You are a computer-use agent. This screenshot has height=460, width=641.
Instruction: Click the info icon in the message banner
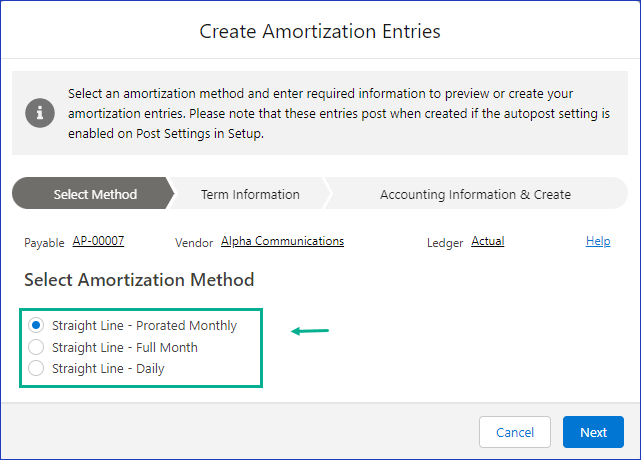[40, 113]
